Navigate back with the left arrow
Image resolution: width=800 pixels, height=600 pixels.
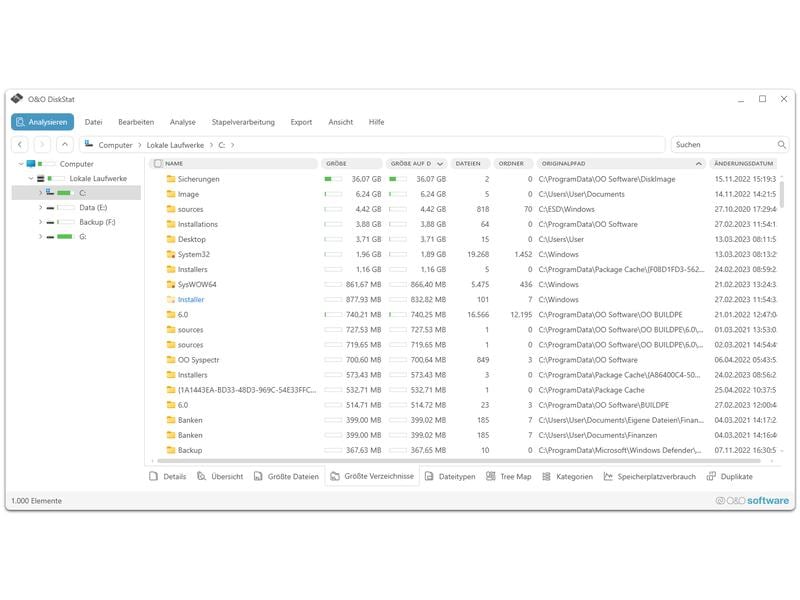click(20, 145)
